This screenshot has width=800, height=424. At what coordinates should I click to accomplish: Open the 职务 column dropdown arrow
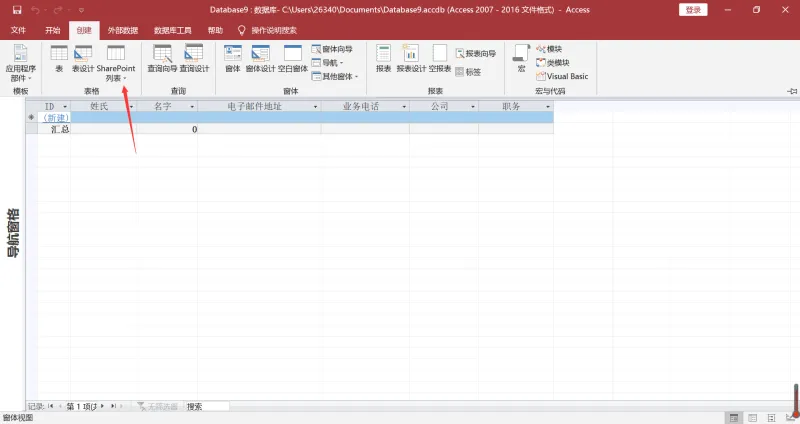coord(548,107)
